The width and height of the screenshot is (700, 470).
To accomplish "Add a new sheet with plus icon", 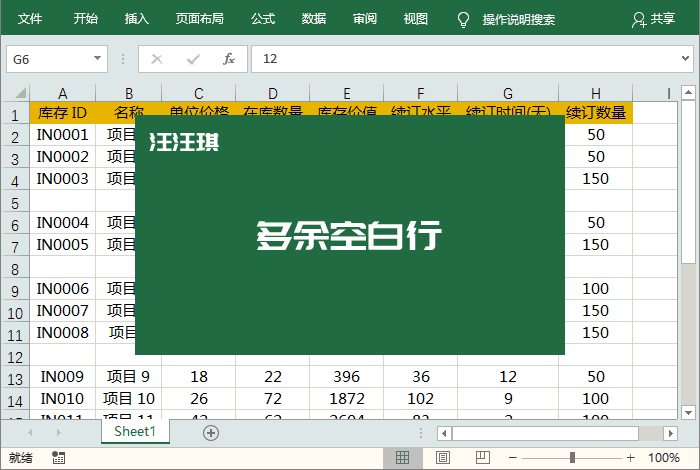I will tap(211, 433).
